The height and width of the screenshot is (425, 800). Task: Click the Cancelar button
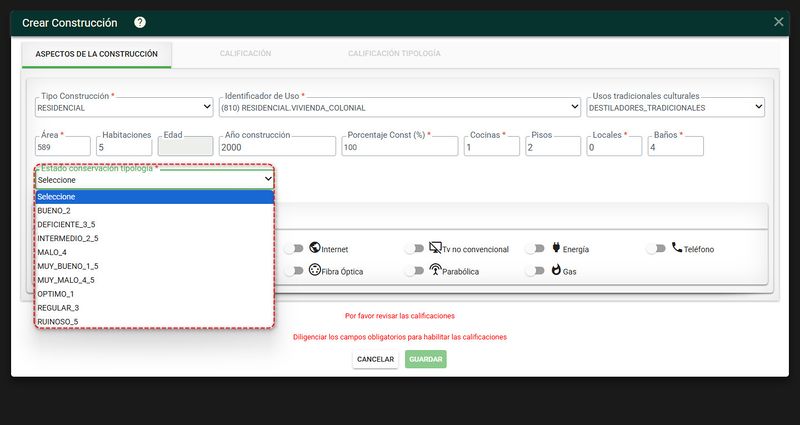coord(376,359)
